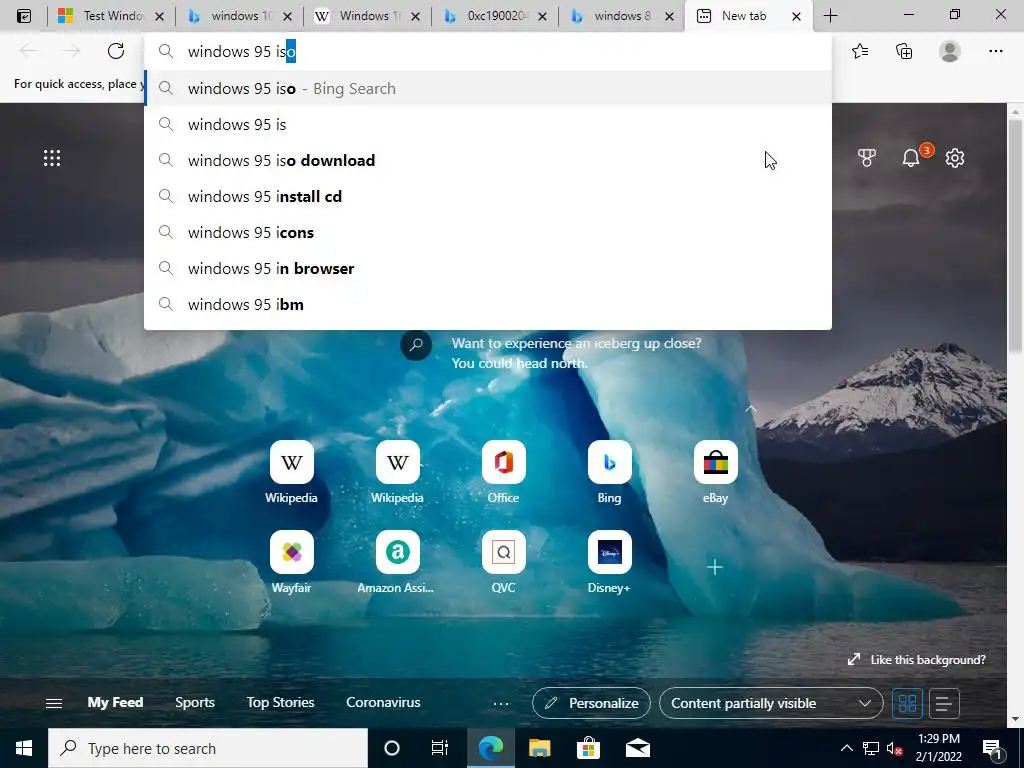This screenshot has height=768, width=1024.
Task: Click taskbar Type here to search box
Action: tap(208, 748)
